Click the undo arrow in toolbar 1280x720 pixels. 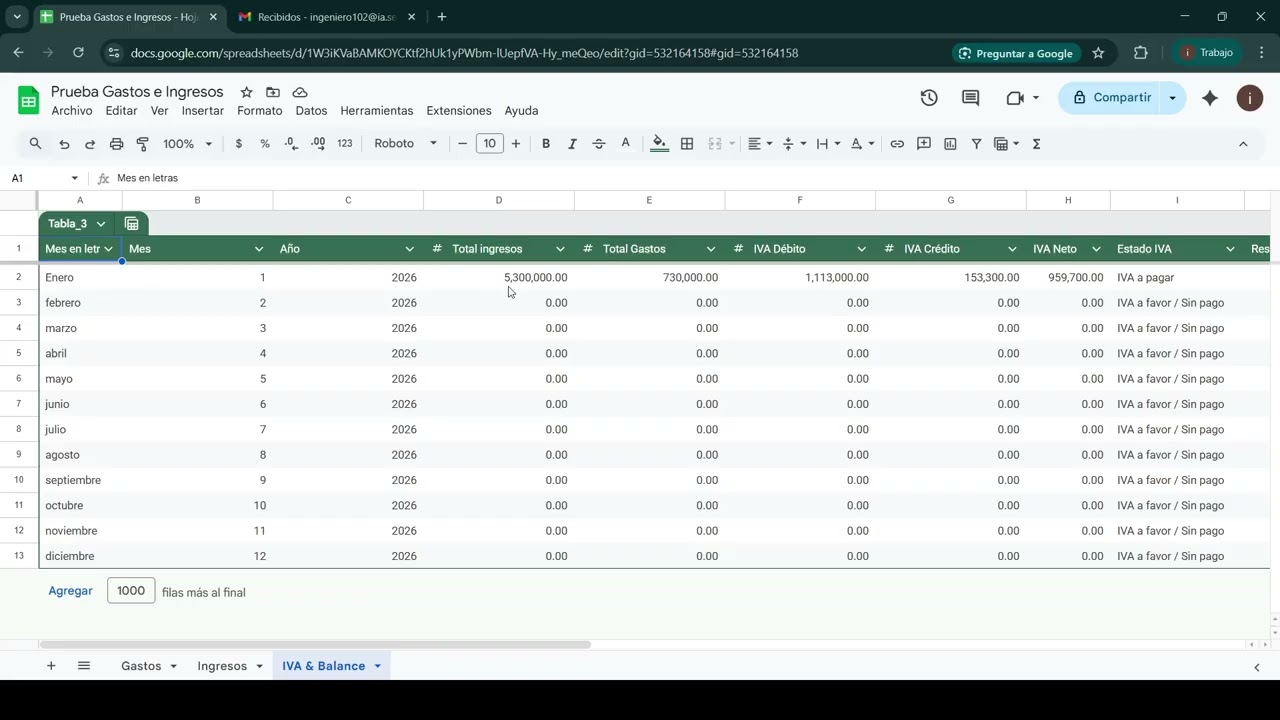(x=64, y=144)
